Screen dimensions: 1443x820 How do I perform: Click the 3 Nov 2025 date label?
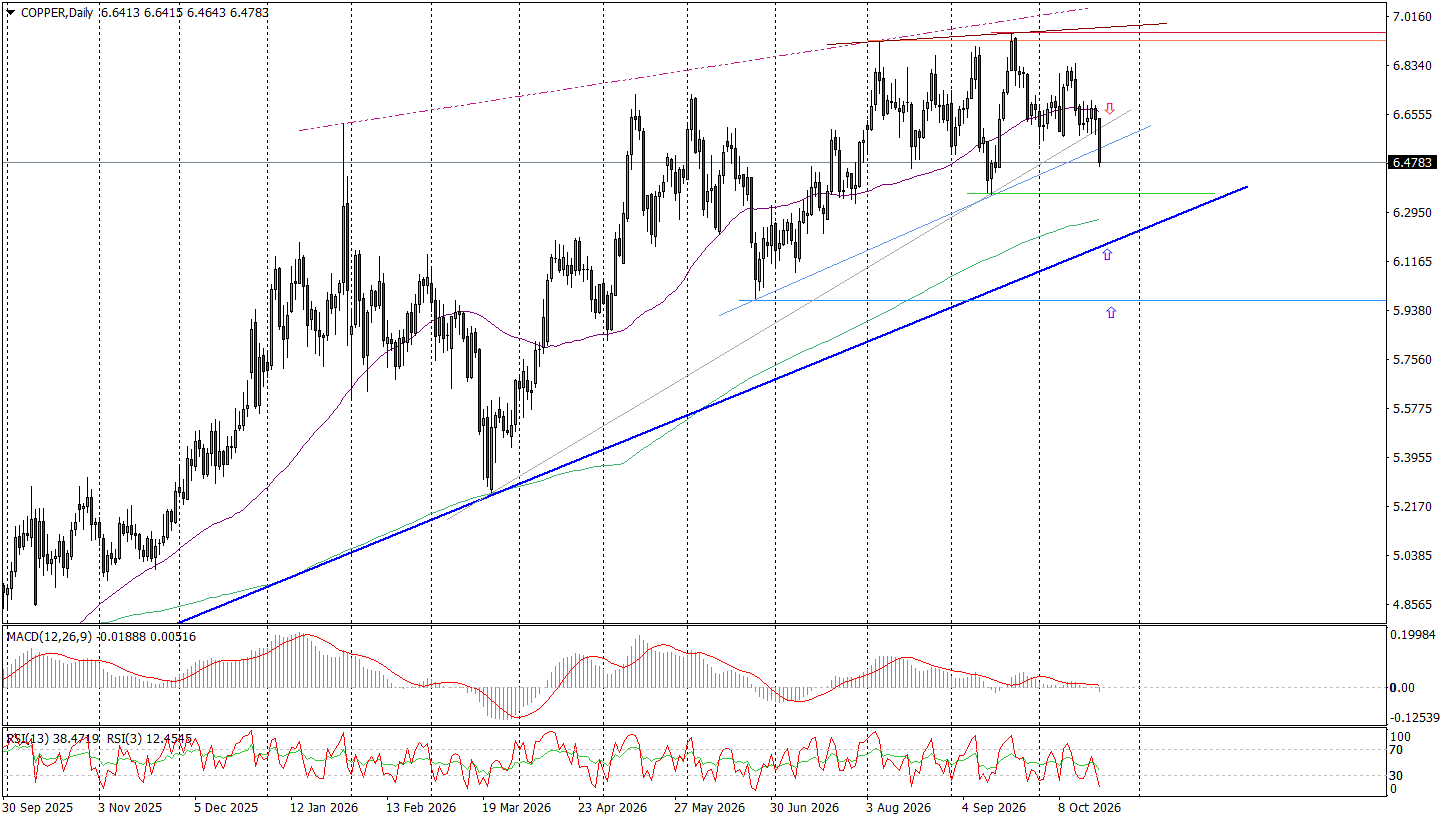pos(129,807)
